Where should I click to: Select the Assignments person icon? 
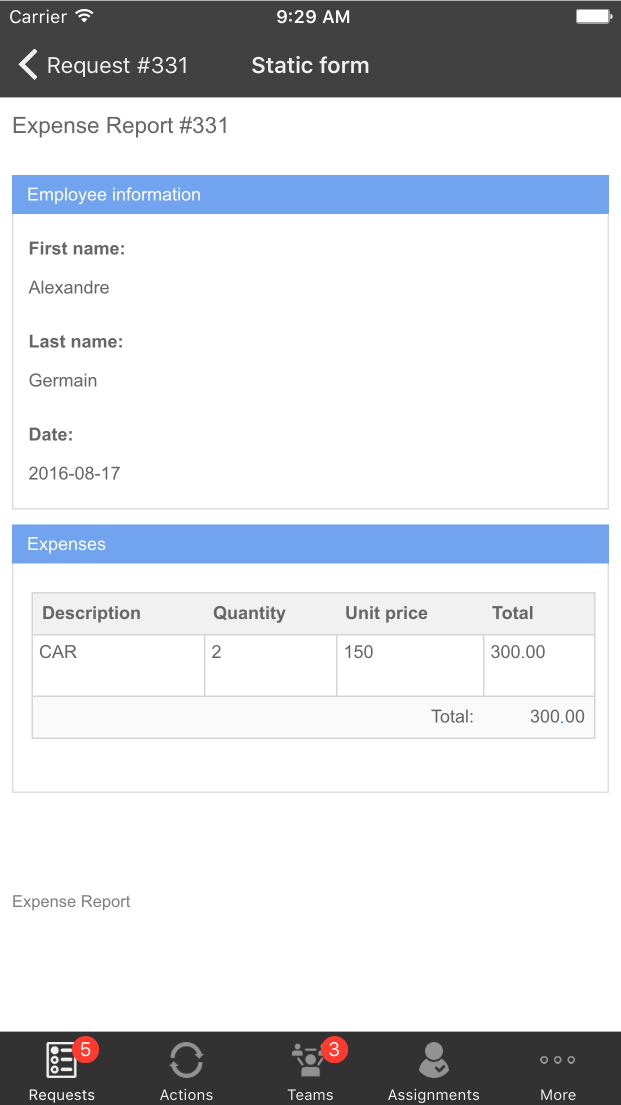pyautogui.click(x=434, y=1056)
